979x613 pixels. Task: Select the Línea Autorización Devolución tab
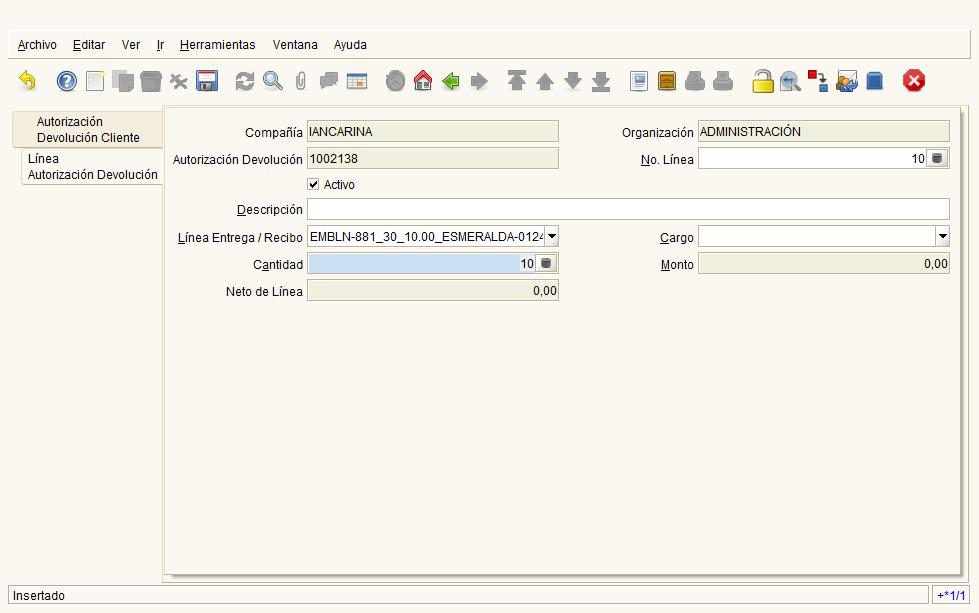(92, 167)
